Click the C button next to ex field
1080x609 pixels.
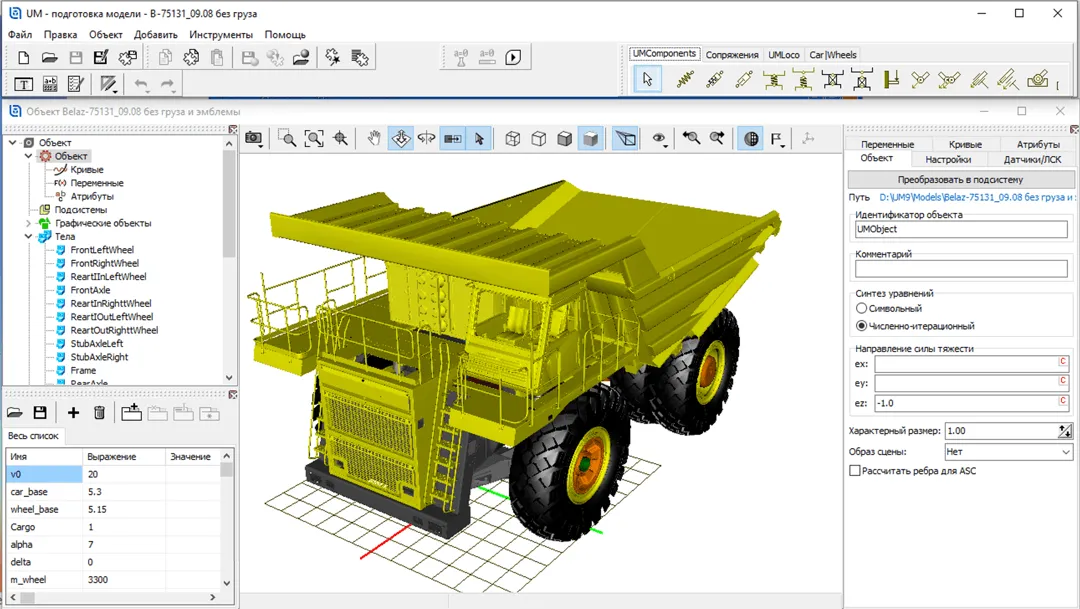click(1063, 362)
